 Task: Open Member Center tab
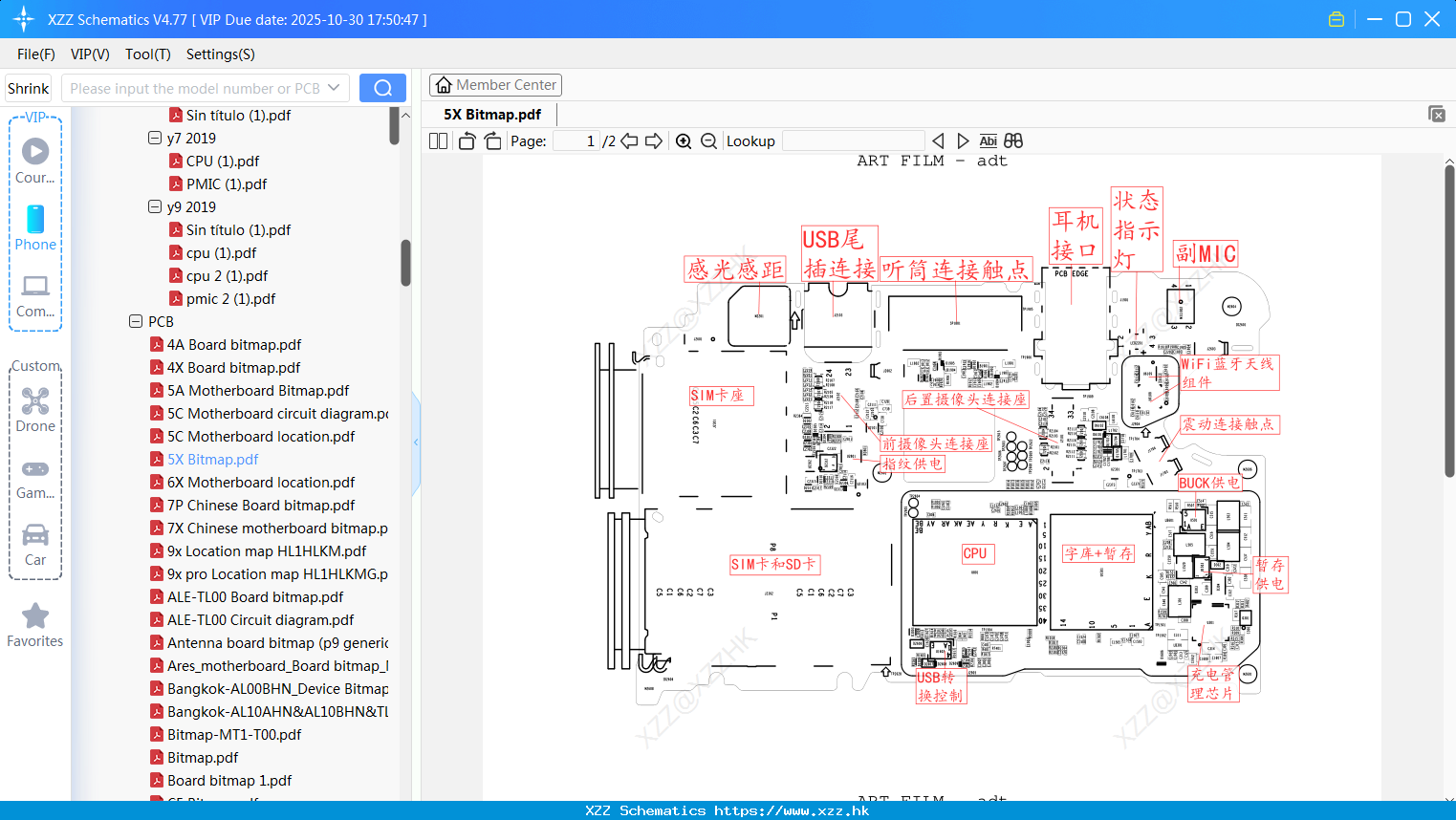pyautogui.click(x=495, y=85)
